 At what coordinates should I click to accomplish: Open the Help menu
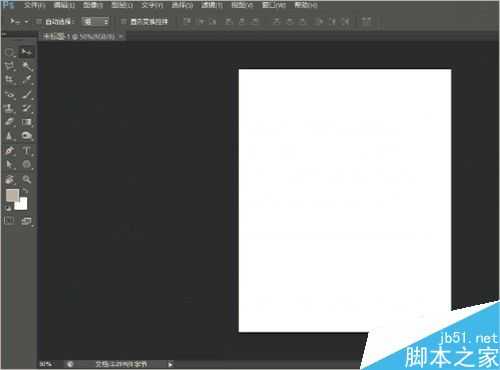[x=306, y=5]
